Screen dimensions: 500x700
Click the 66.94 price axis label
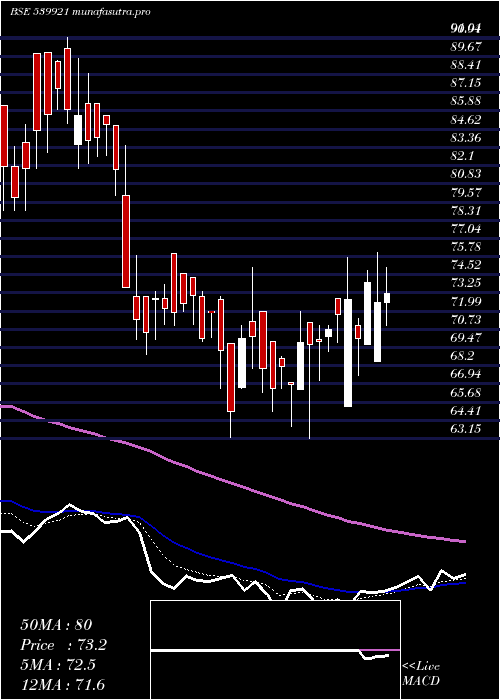465,374
